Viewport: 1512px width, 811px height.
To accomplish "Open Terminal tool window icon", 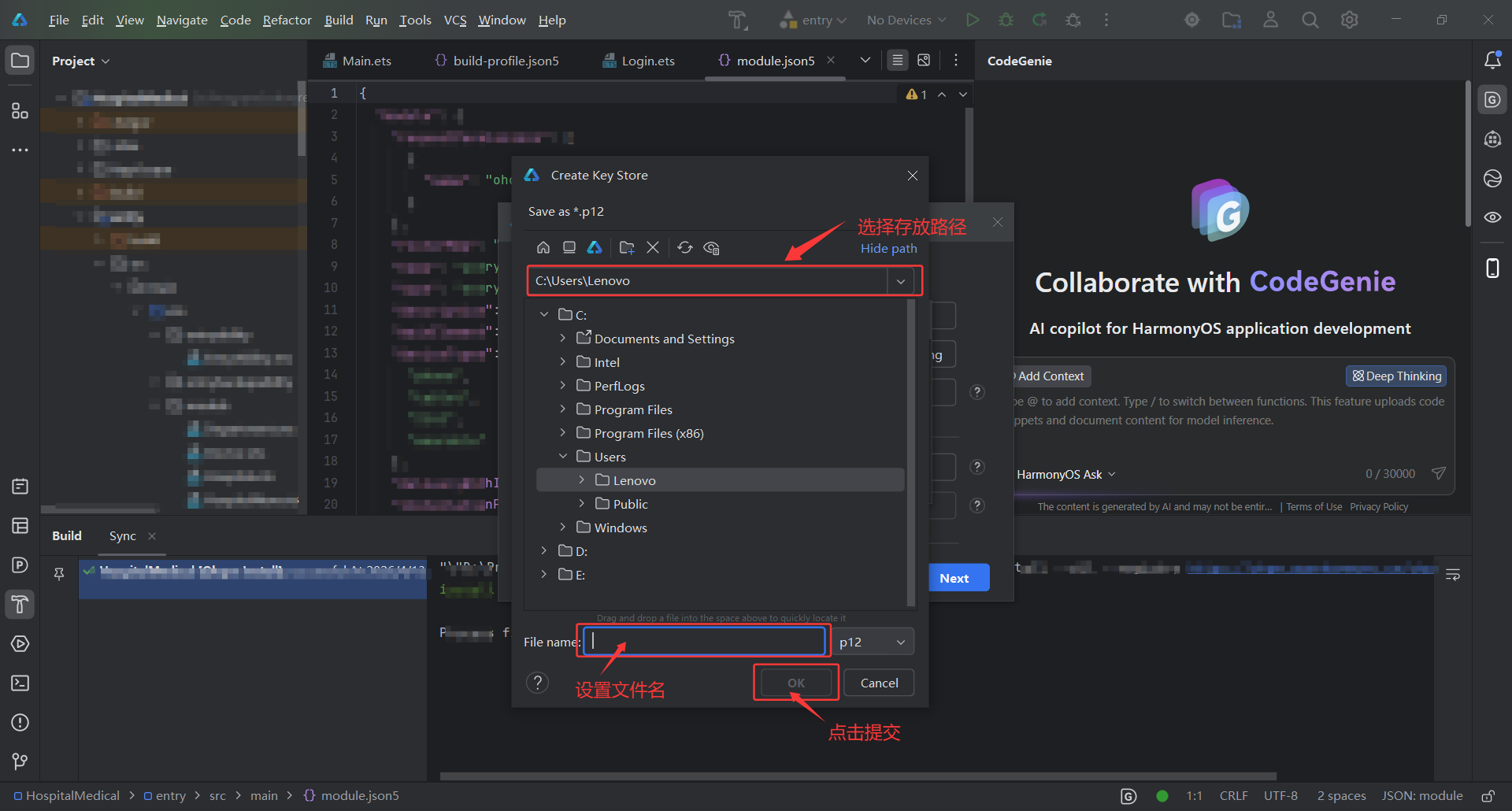I will pos(20,683).
